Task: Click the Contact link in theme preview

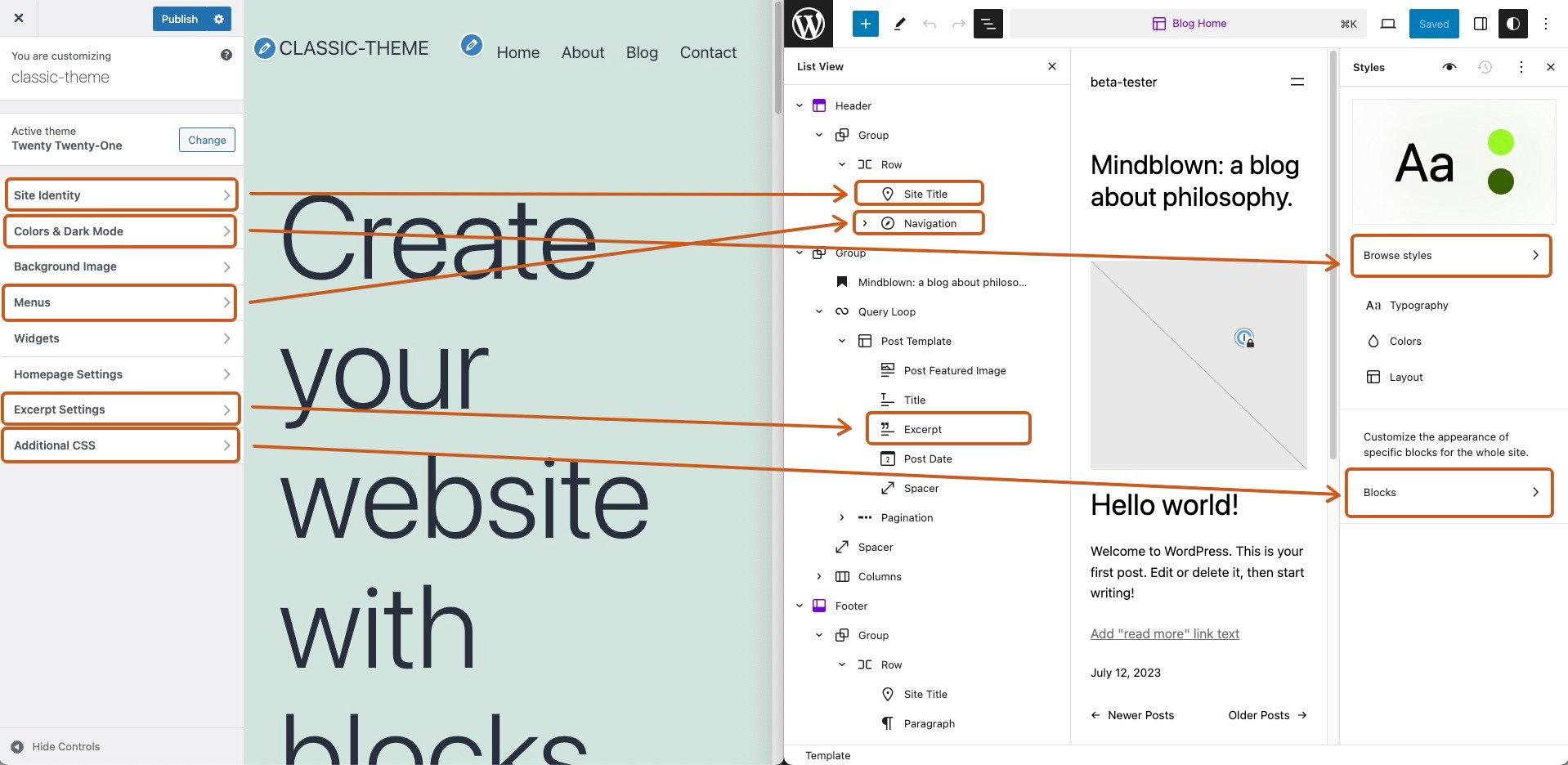Action: coord(708,52)
